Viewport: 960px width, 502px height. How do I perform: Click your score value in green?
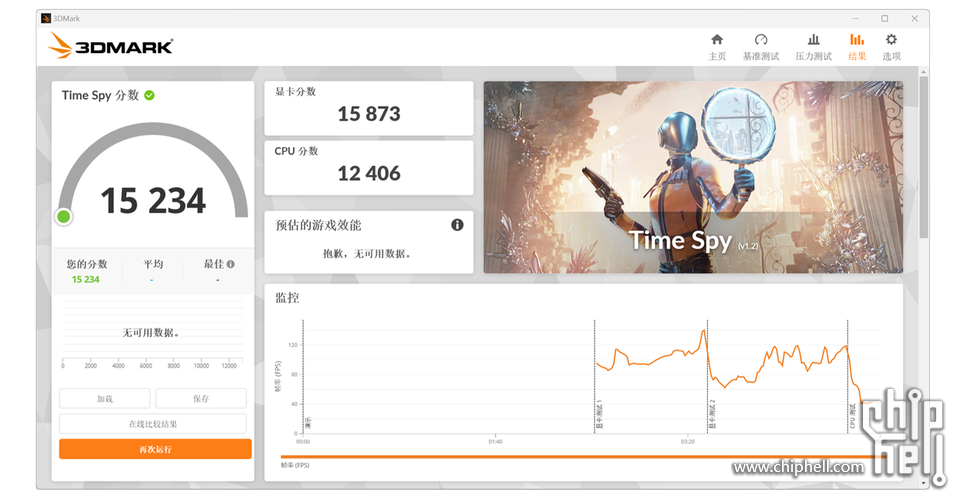(86, 279)
